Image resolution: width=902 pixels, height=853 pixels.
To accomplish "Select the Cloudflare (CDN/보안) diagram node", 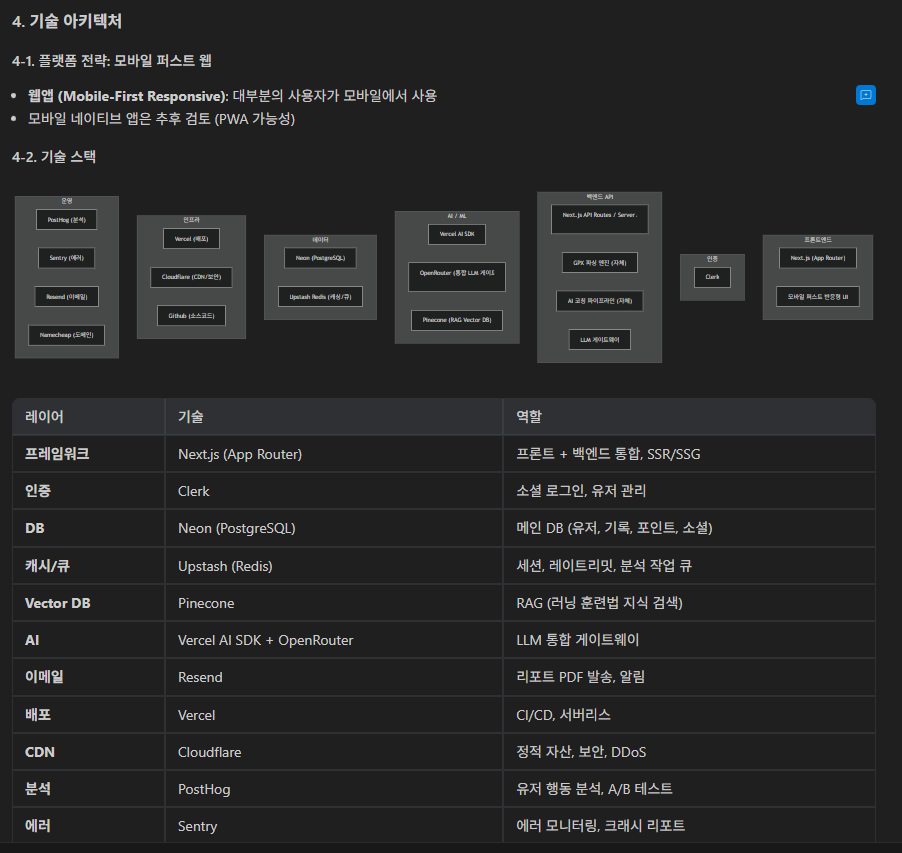I will tap(192, 277).
